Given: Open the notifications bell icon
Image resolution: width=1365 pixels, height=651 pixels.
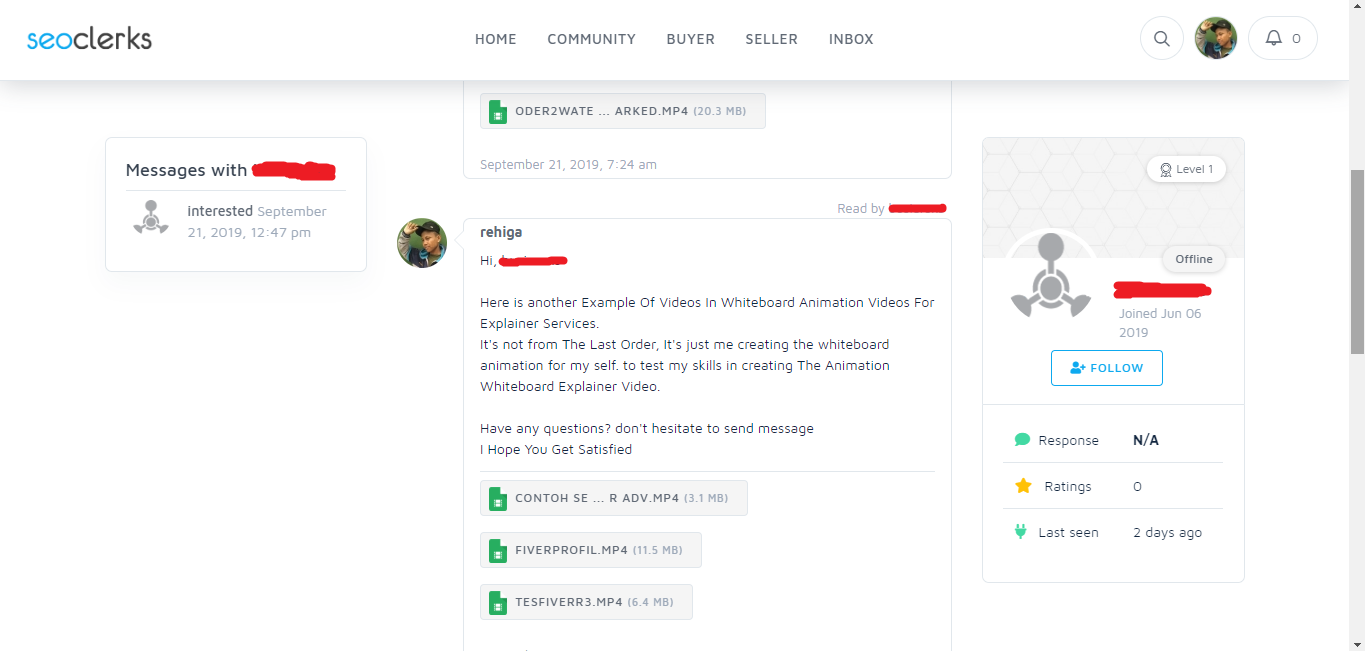Looking at the screenshot, I should coord(1273,38).
